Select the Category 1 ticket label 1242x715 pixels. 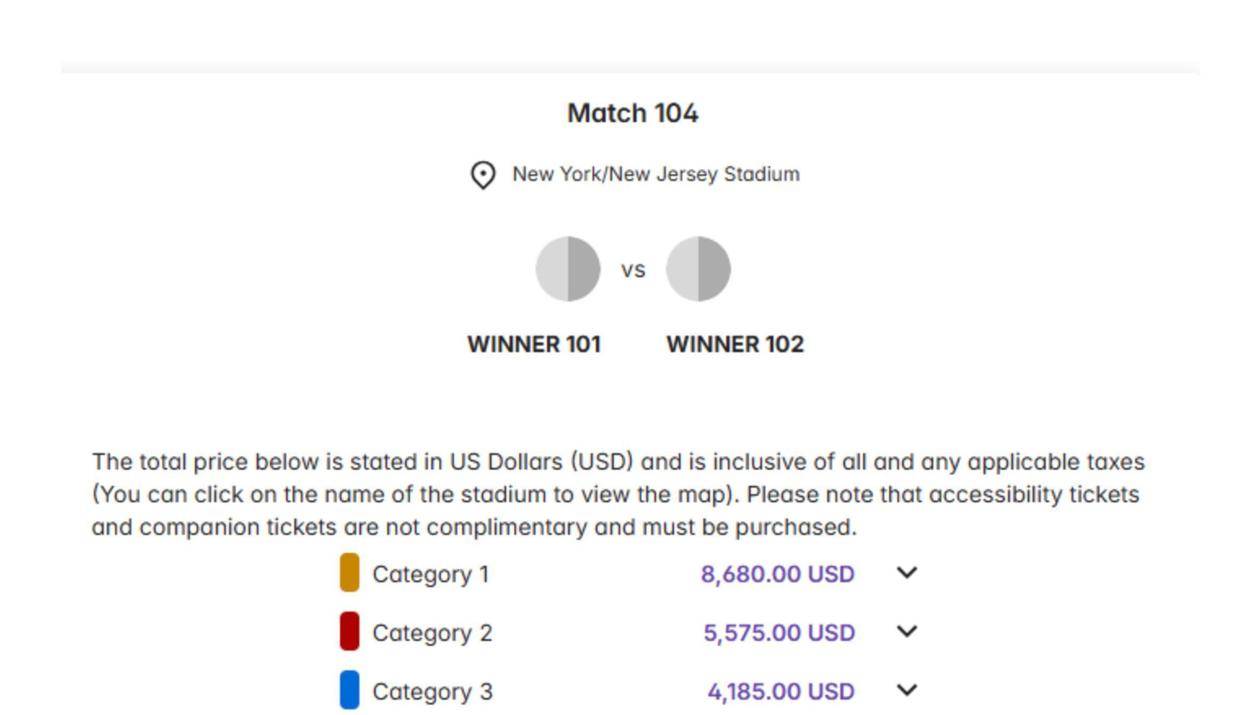[x=431, y=574]
